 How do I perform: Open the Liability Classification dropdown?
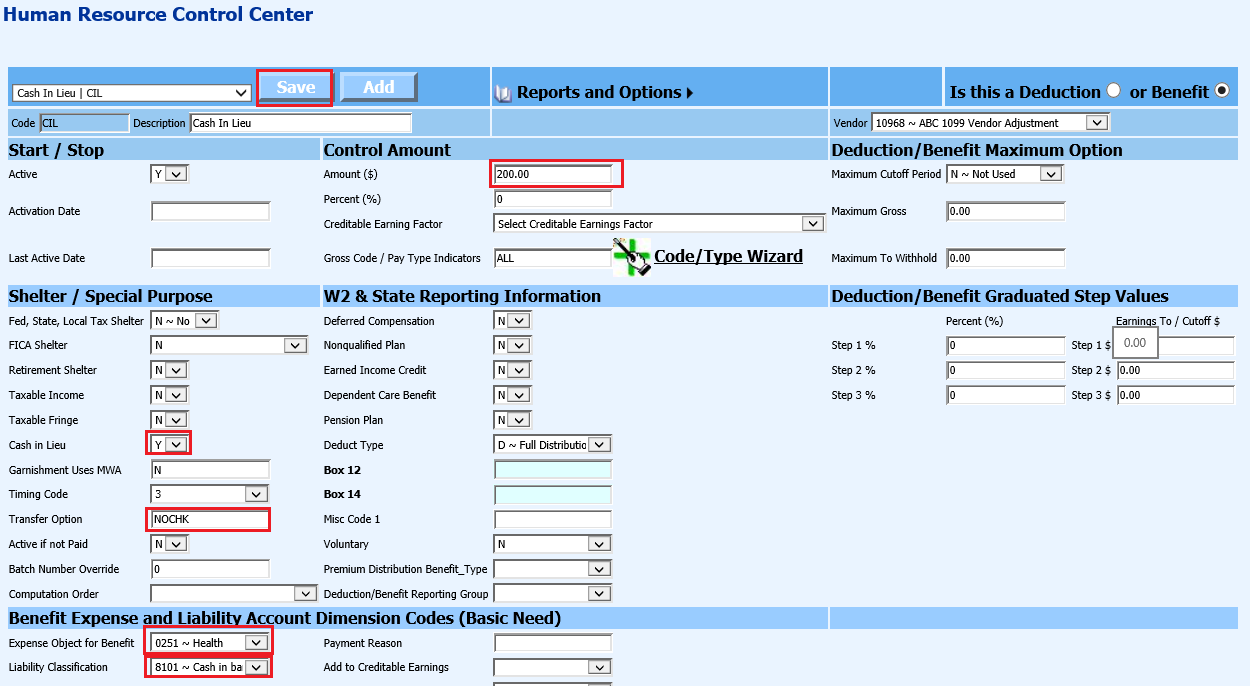pyautogui.click(x=209, y=667)
